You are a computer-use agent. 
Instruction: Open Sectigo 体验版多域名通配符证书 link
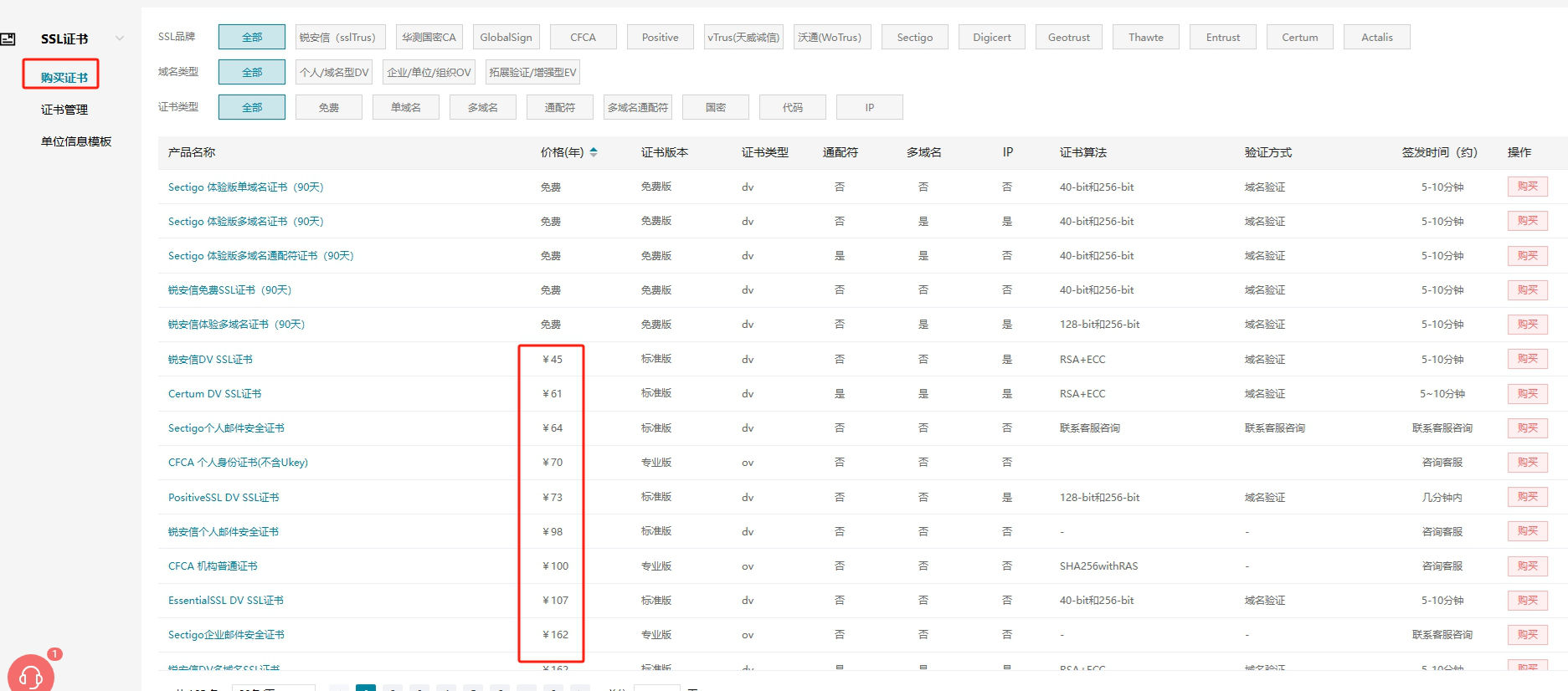260,256
